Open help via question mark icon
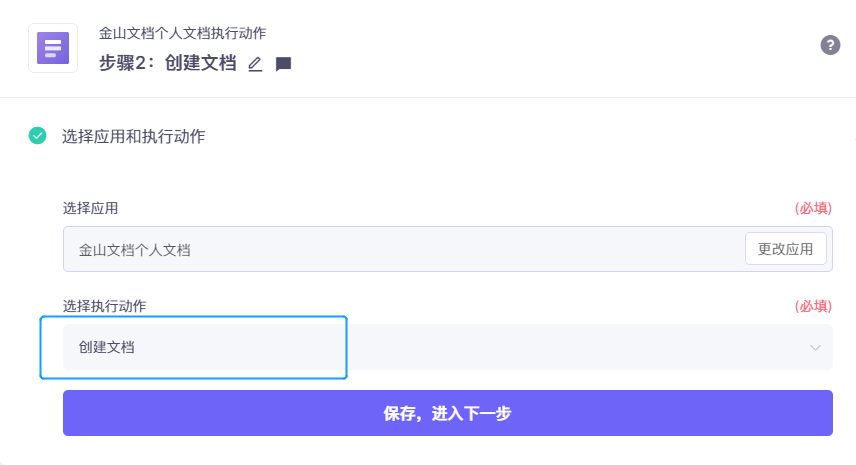 click(x=830, y=45)
